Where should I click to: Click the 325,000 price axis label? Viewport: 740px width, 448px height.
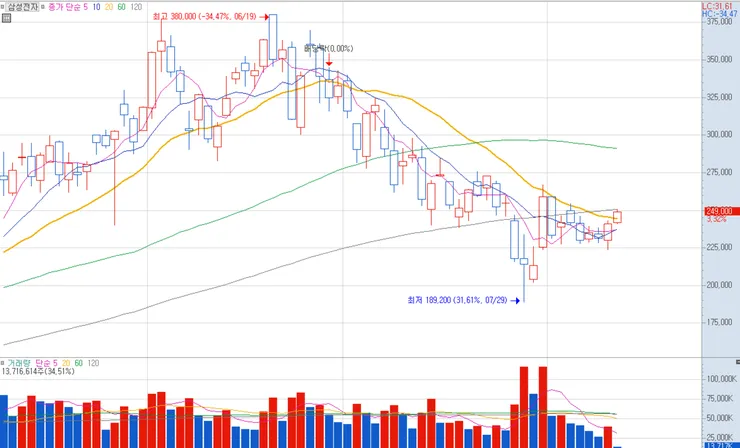719,97
